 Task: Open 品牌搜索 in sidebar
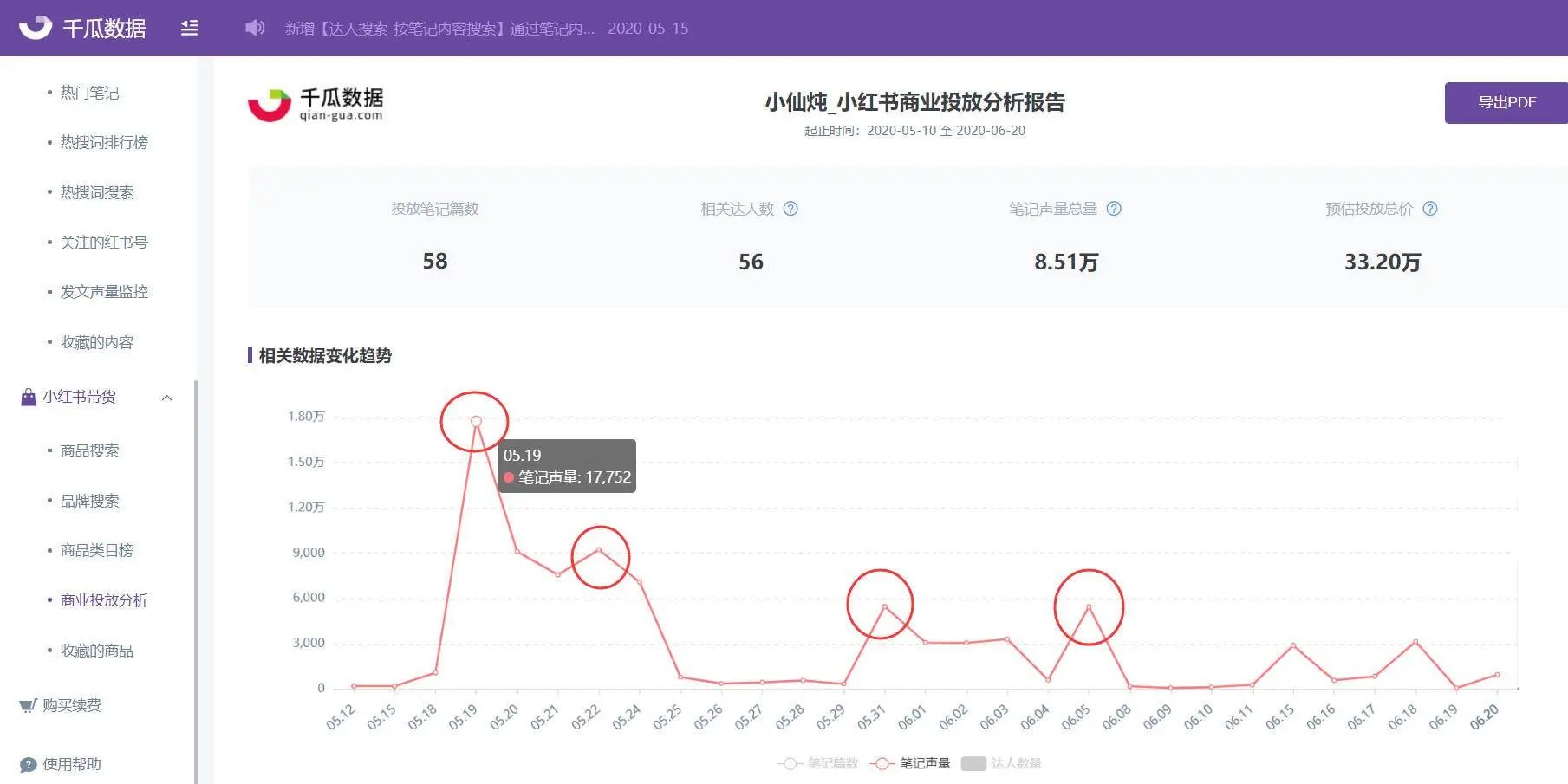(x=89, y=501)
